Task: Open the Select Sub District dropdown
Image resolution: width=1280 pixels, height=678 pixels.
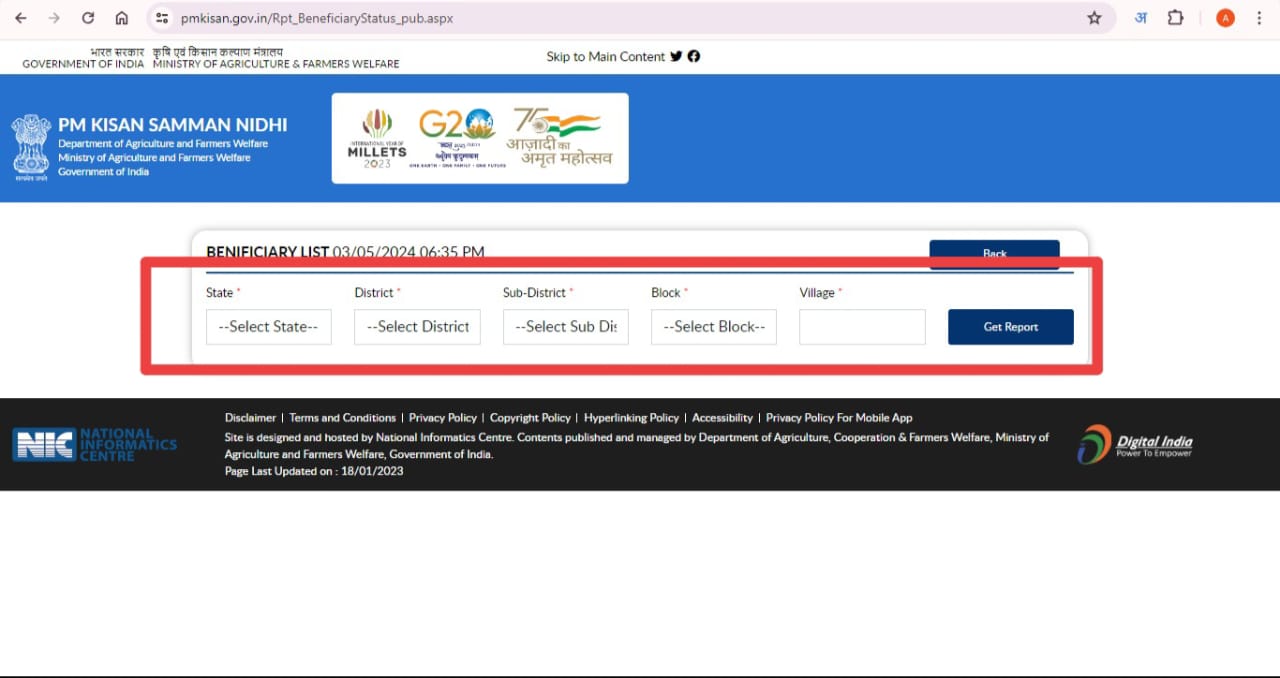Action: pyautogui.click(x=565, y=327)
